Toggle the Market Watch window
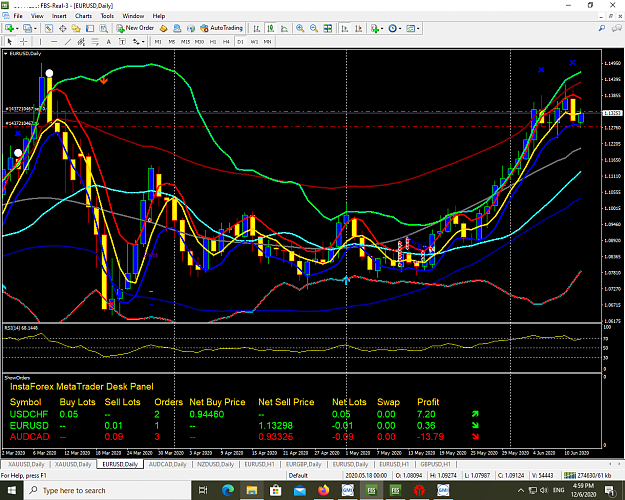The width and height of the screenshot is (625, 500). pyautogui.click(x=49, y=28)
